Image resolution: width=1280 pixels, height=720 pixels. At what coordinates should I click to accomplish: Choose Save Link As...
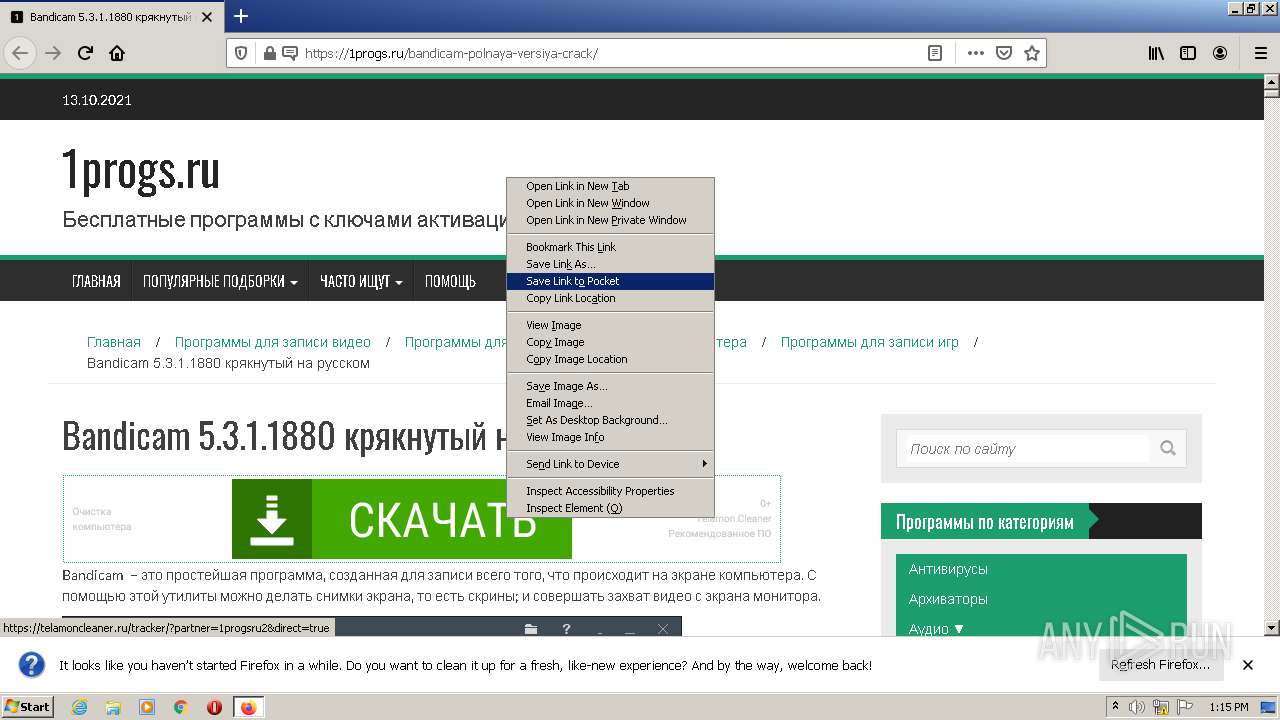point(610,264)
